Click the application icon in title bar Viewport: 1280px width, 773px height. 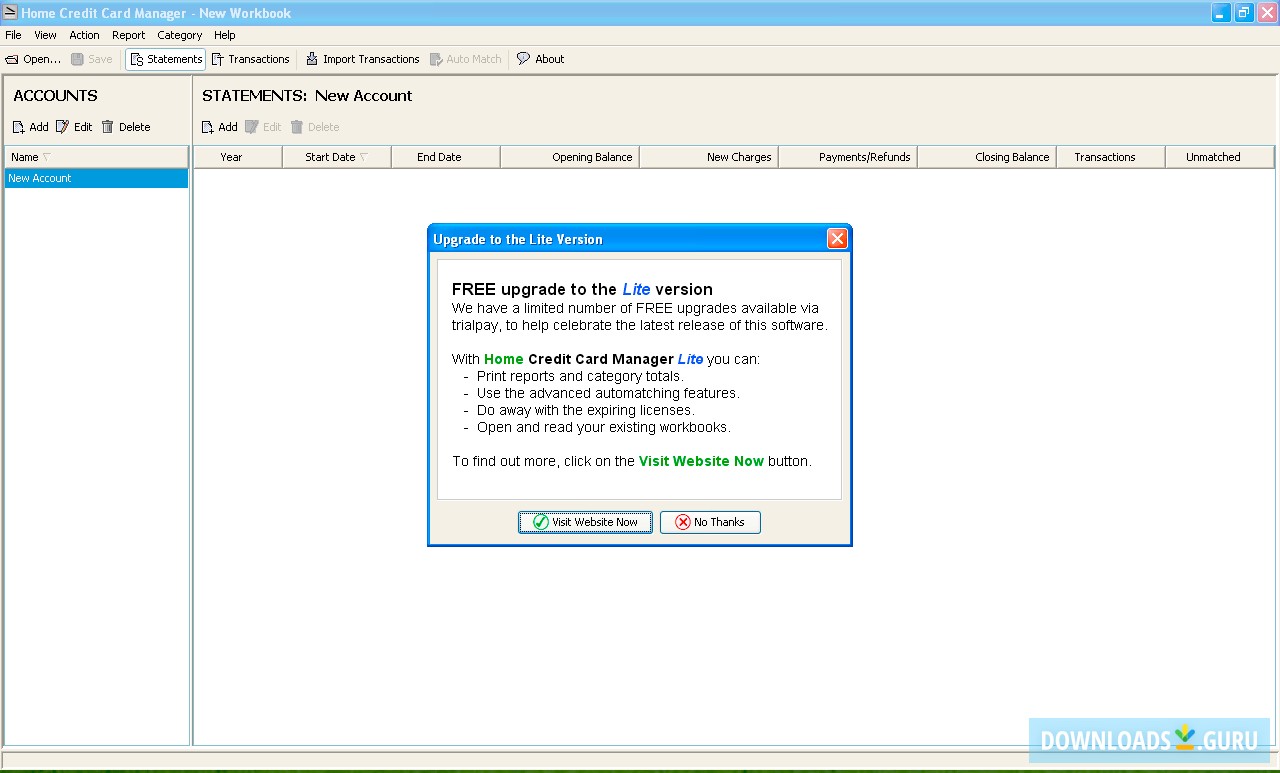10,13
